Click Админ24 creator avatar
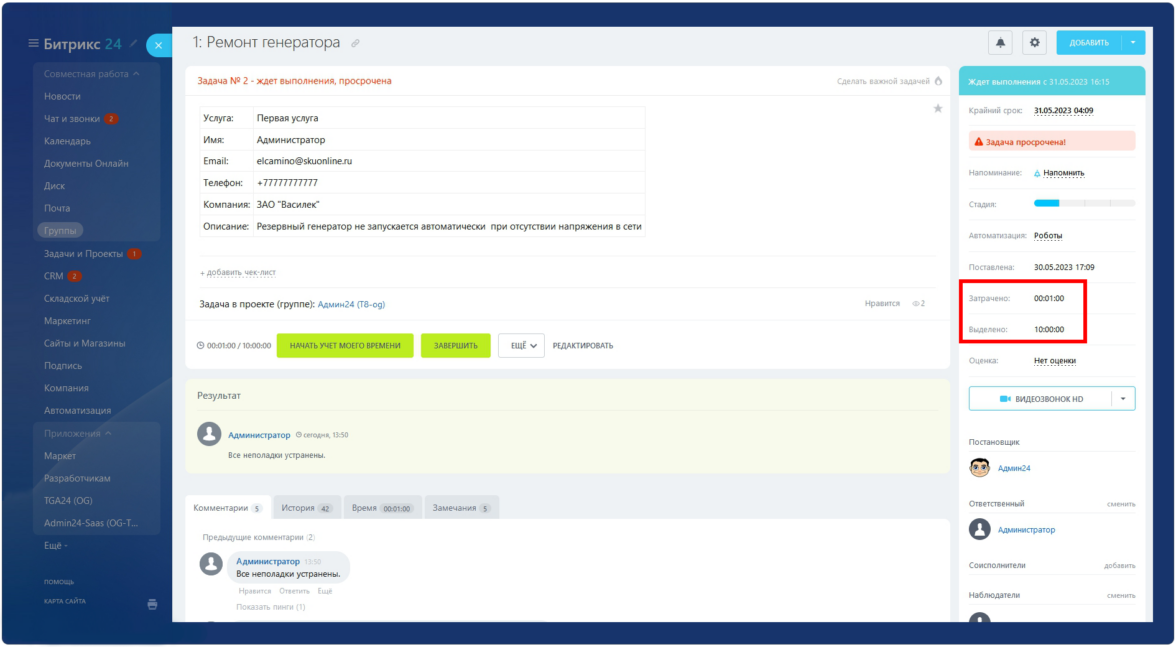Image resolution: width=1176 pixels, height=647 pixels. coord(980,467)
